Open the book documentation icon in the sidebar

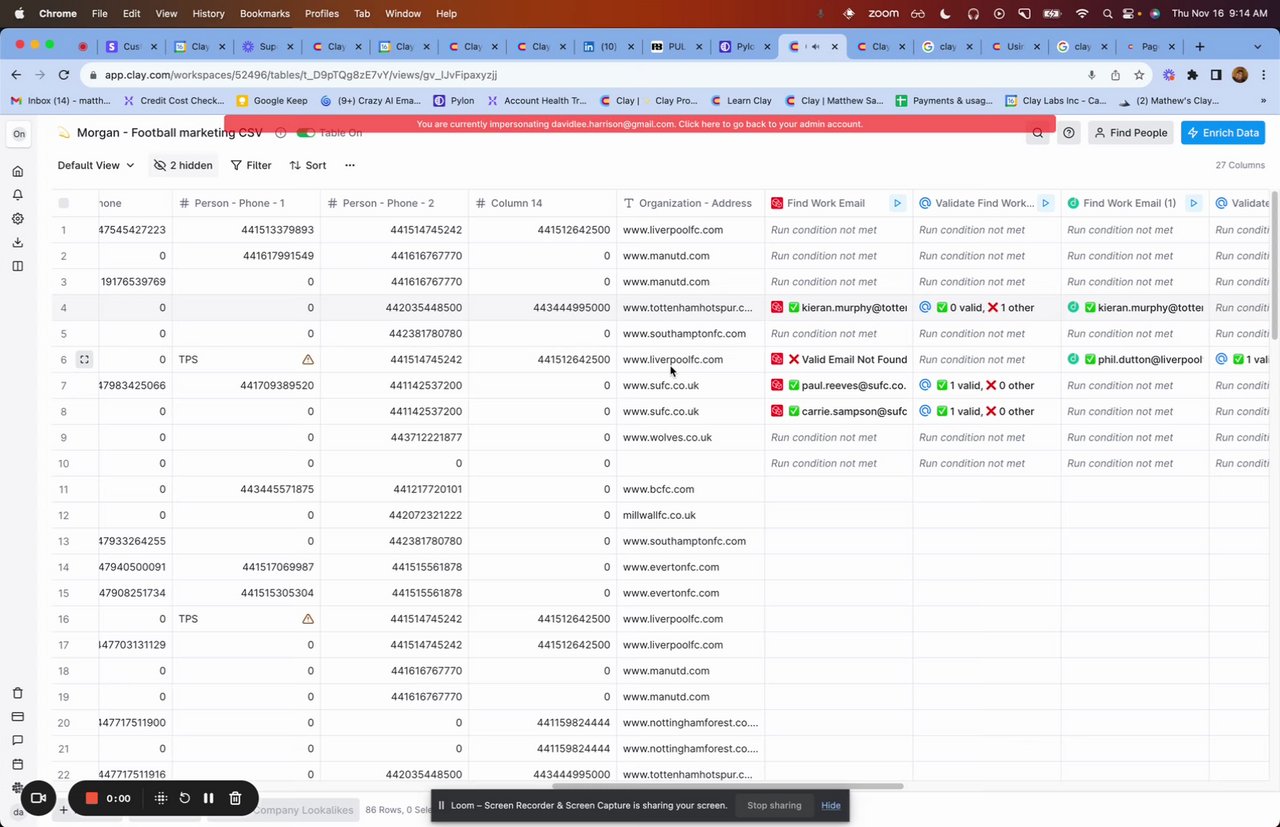point(18,266)
